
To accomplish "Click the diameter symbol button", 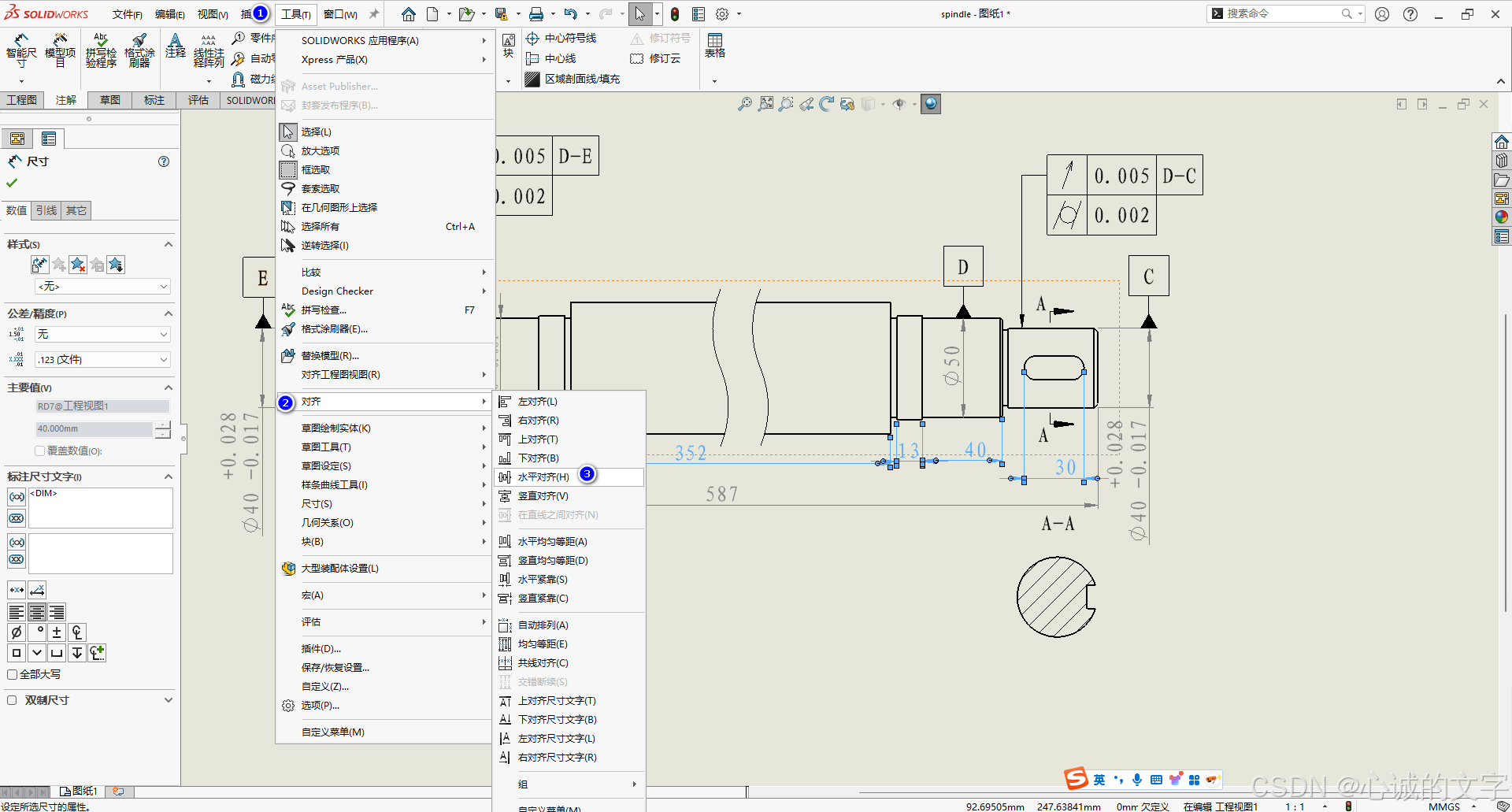I will [17, 632].
